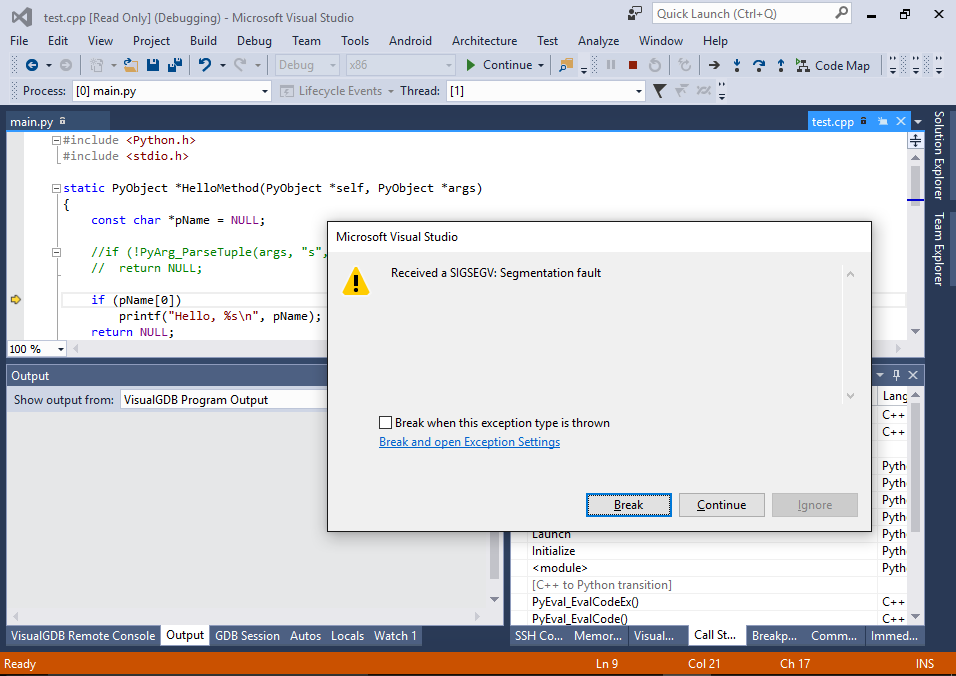Screen dimensions: 956x676
Task: Click the Open File folder icon
Action: (x=130, y=65)
